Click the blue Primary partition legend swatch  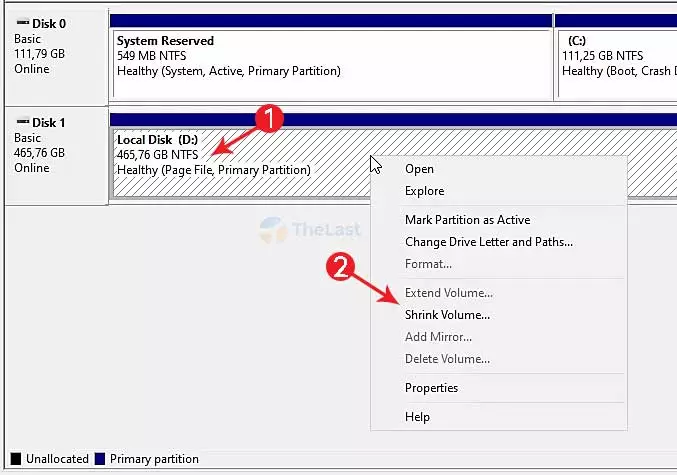coord(100,460)
